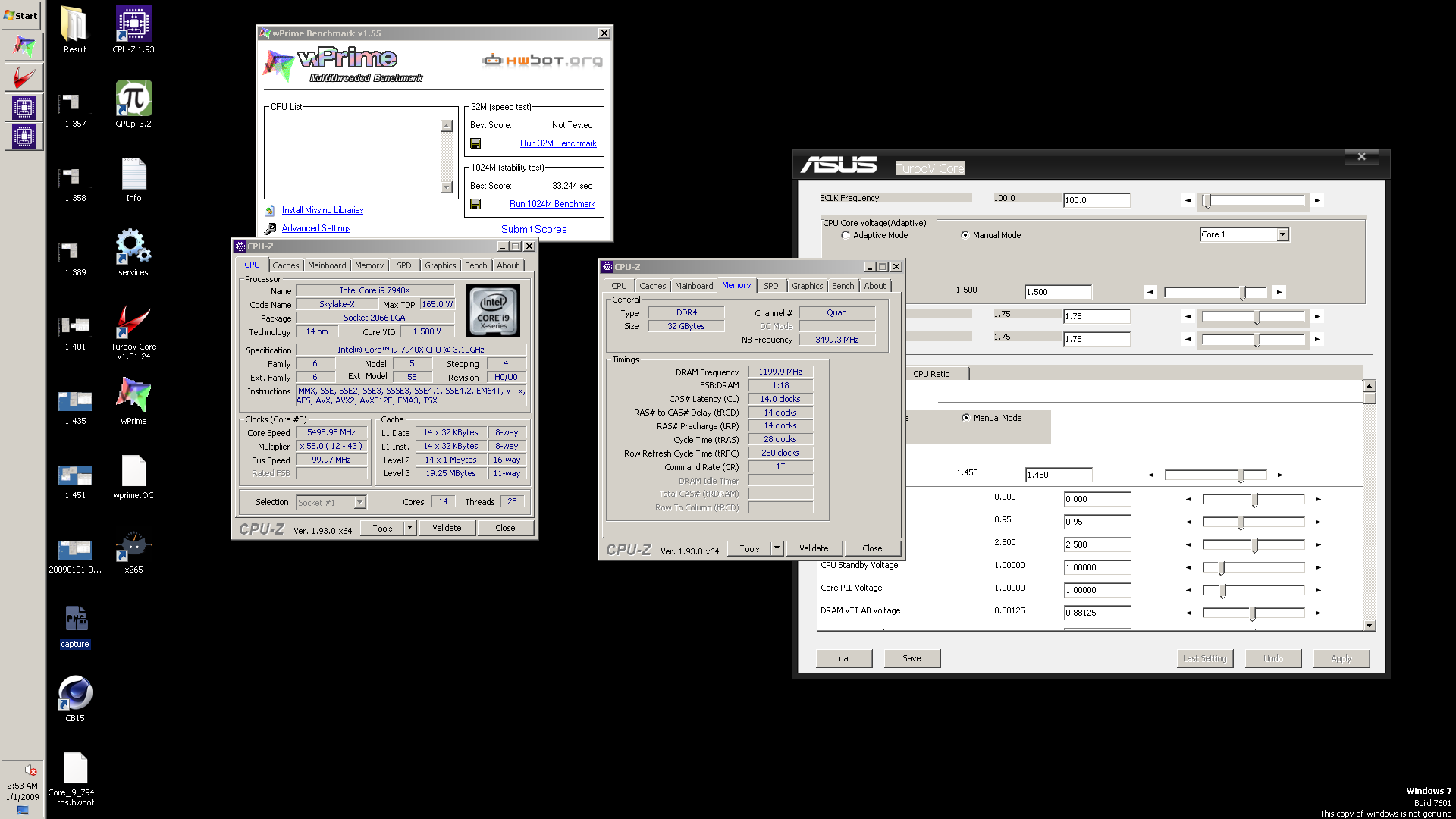This screenshot has width=1456, height=819.
Task: Open SPD tab in CPU-Z Memory window
Action: click(x=770, y=286)
